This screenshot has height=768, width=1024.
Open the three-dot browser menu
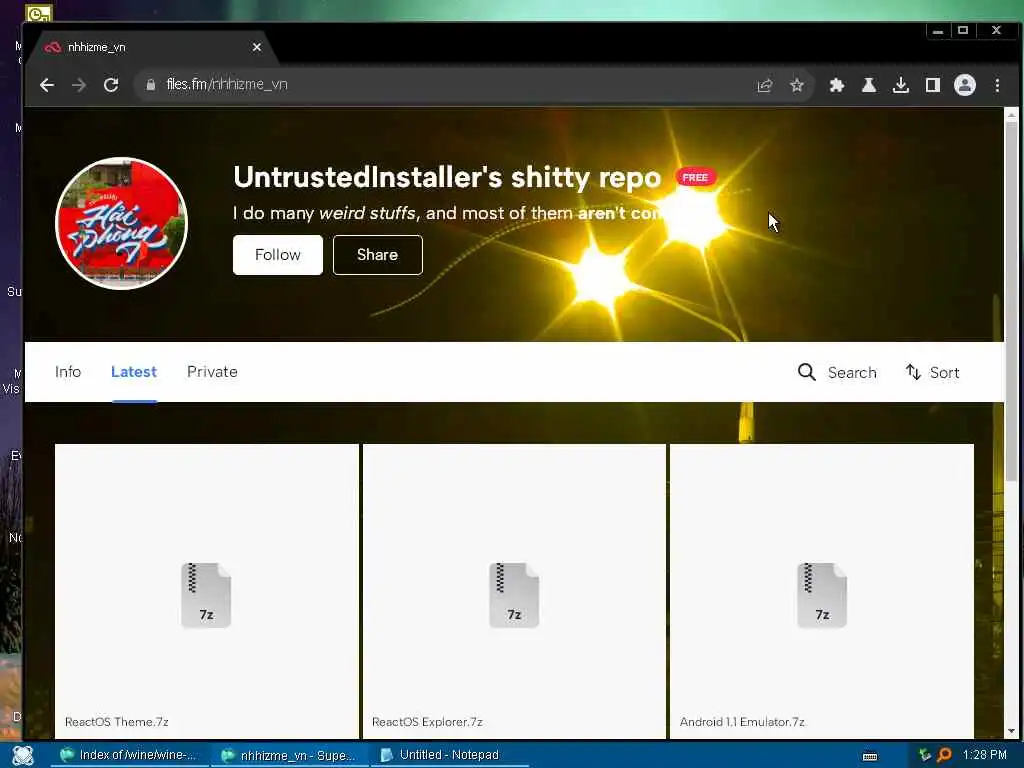coord(997,85)
